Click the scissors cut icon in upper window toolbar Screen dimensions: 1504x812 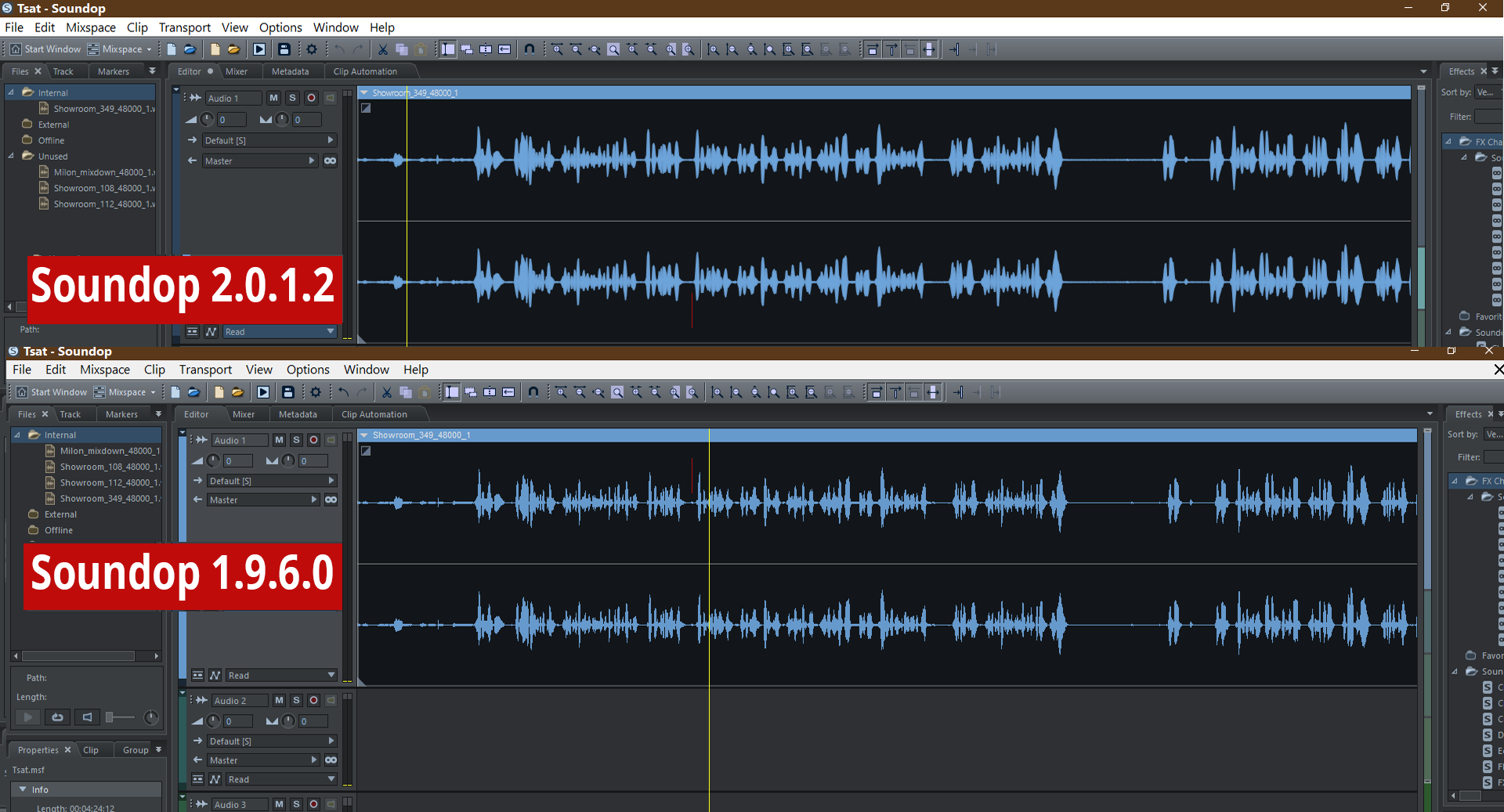pos(383,49)
